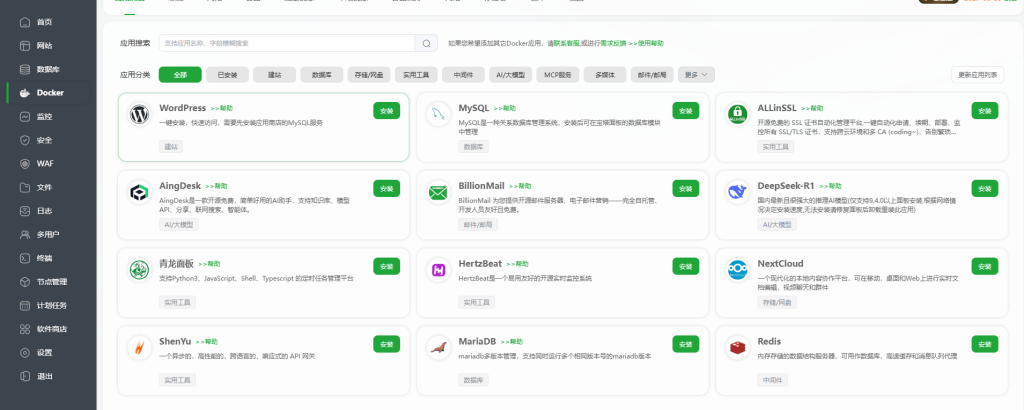Filter apps by 存储/网盘 category

point(369,75)
